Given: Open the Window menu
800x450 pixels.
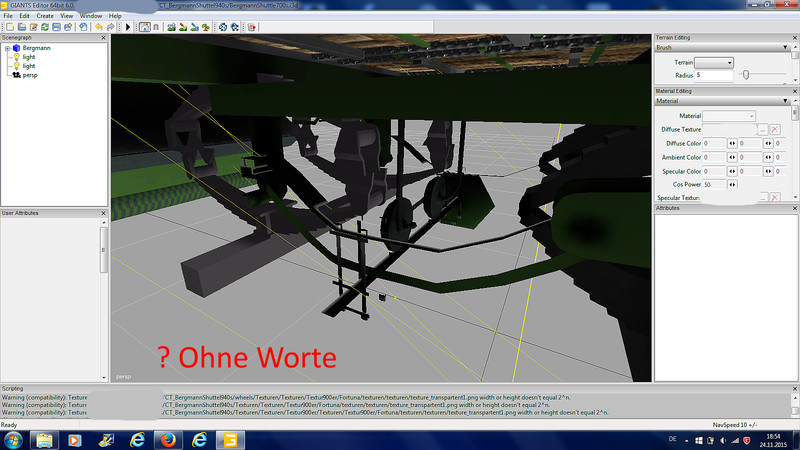Looking at the screenshot, I should (x=92, y=16).
